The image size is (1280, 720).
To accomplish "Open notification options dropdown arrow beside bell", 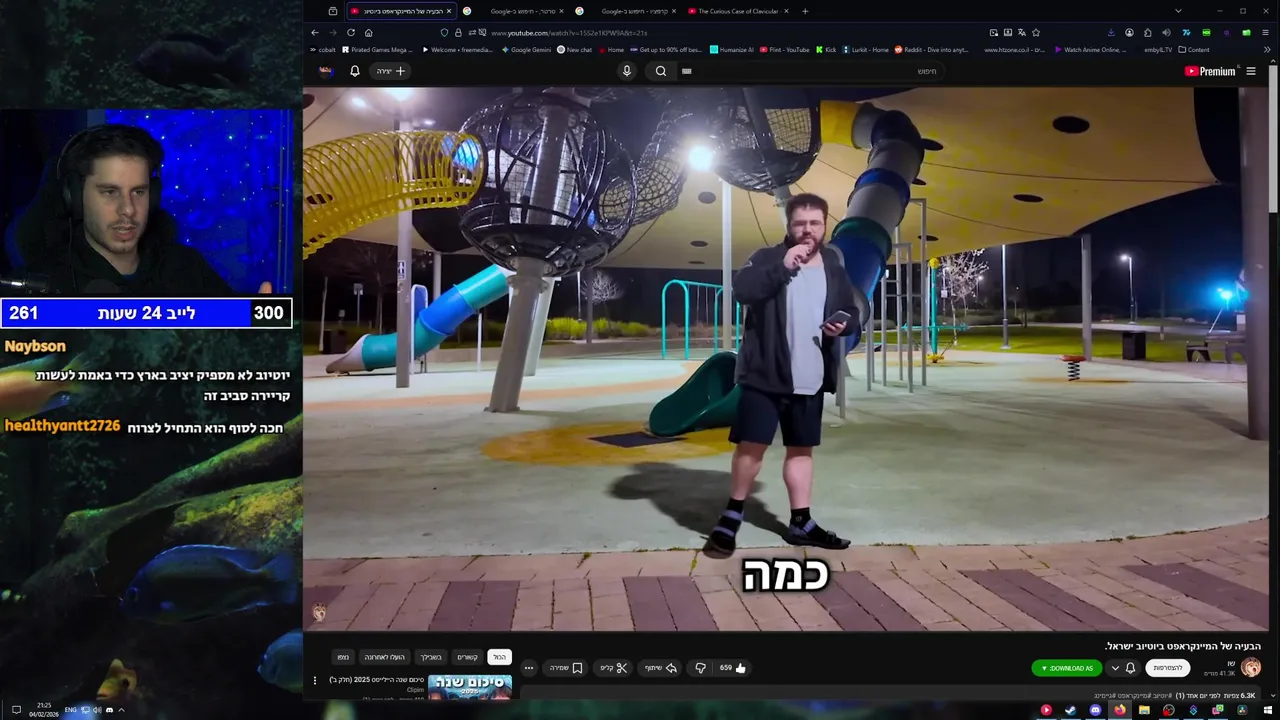I will coord(1115,668).
